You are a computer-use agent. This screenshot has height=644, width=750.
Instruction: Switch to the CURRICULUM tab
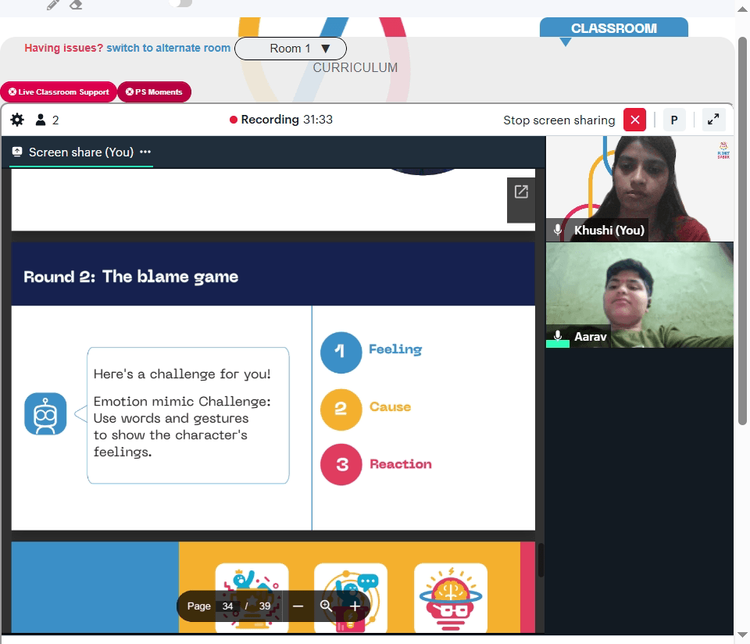(x=355, y=67)
